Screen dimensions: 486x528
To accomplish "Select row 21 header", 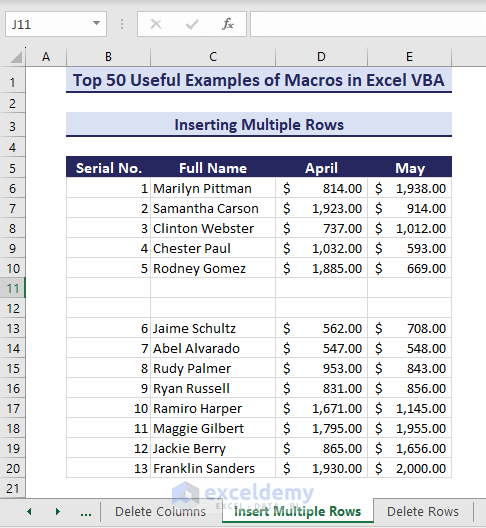I will (12, 488).
